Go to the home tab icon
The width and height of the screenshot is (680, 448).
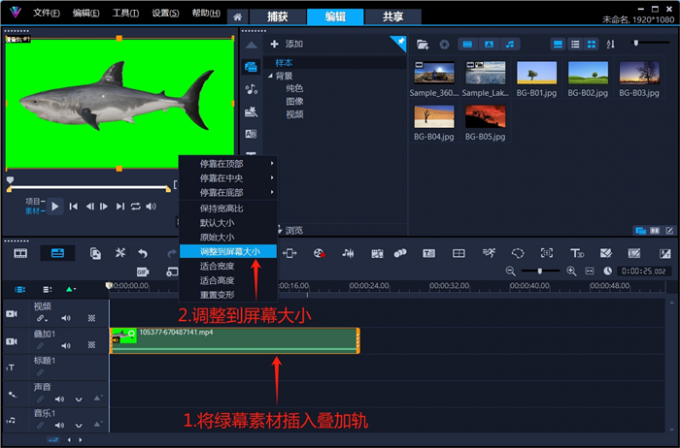click(237, 17)
